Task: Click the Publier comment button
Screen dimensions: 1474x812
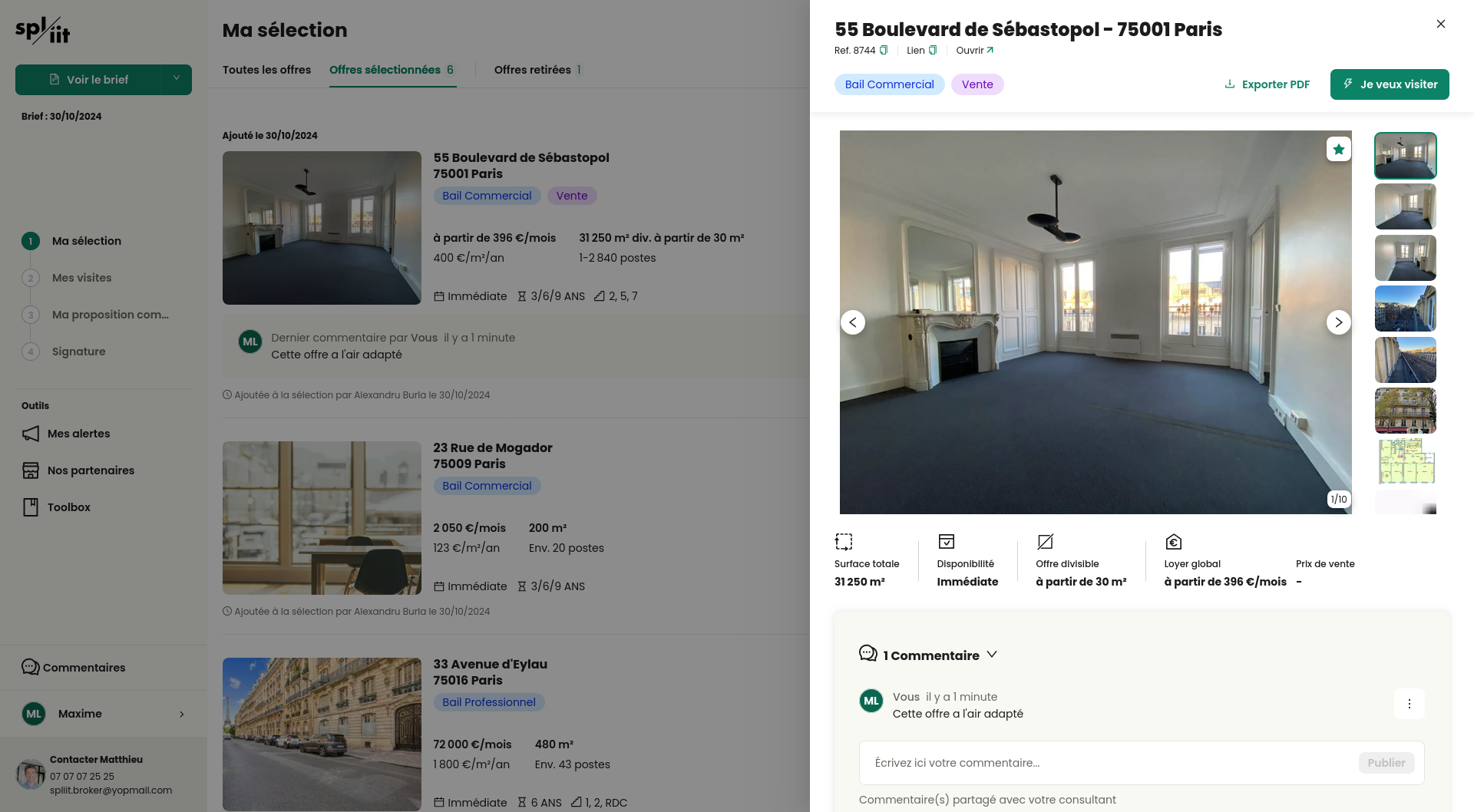Action: (x=1386, y=763)
